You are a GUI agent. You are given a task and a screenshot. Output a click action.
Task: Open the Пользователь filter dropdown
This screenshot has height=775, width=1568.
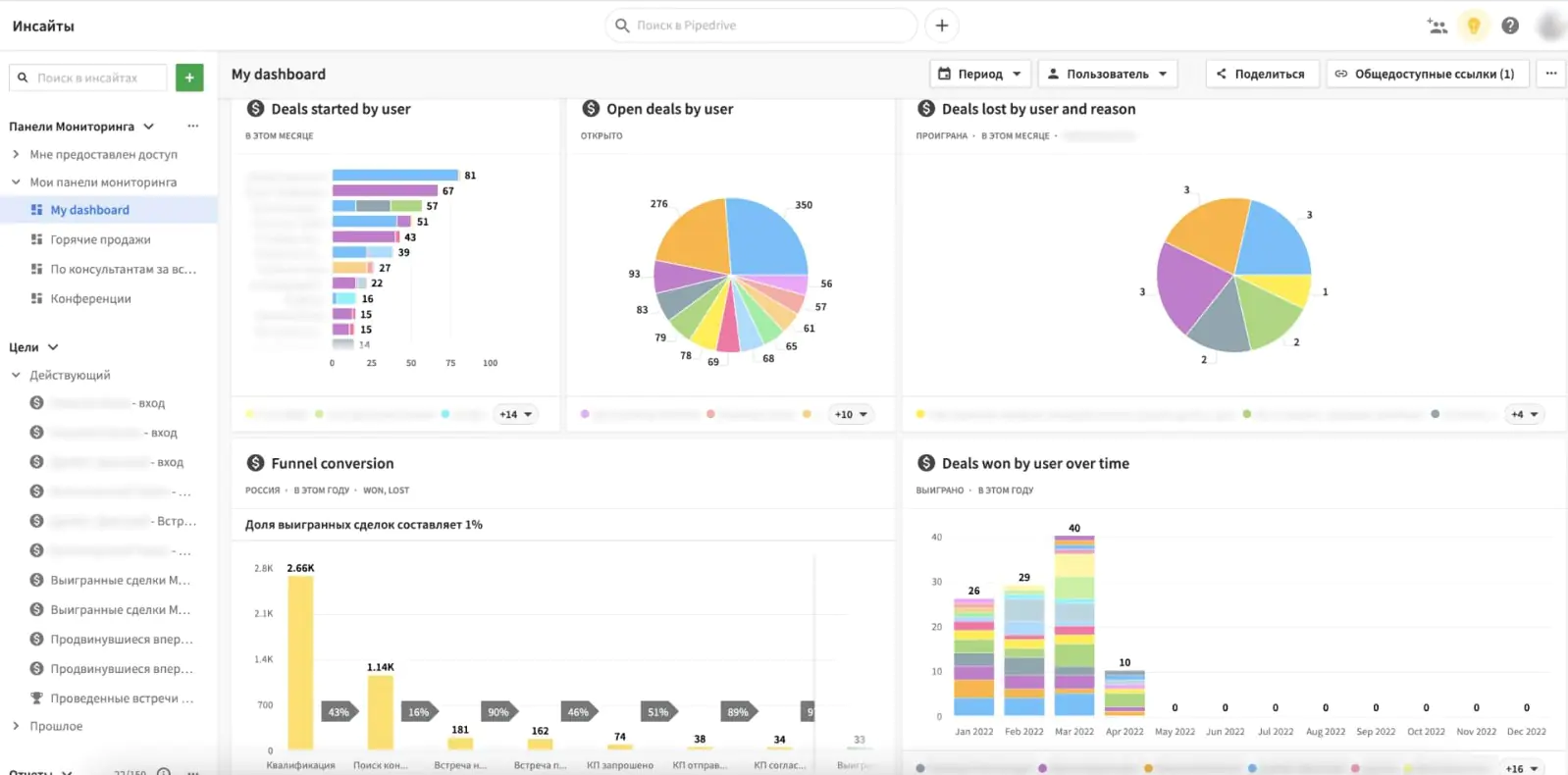point(1108,74)
